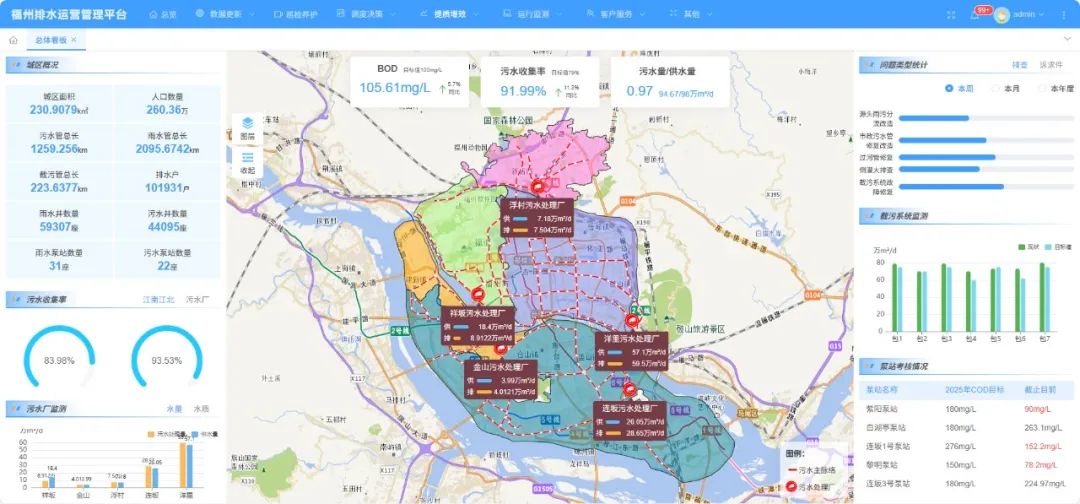The width and height of the screenshot is (1080, 504).
Task: Open the 连坂污水处理厂 map popup
Action: tap(630, 420)
